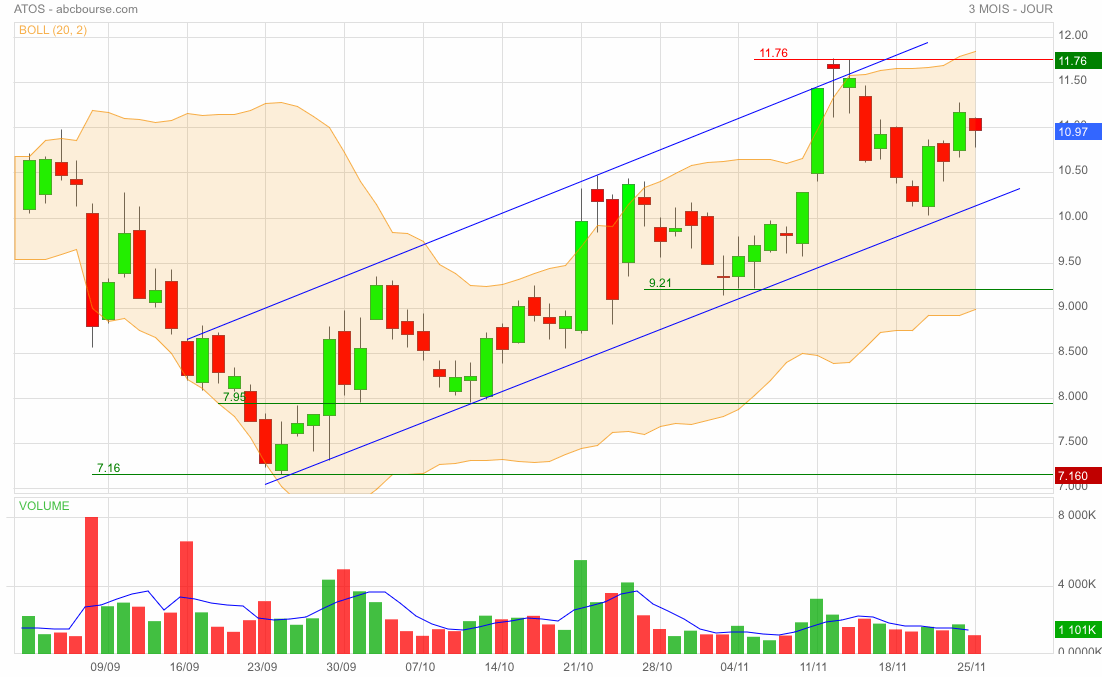Click the 28/10 date label
This screenshot has height=677, width=1102.
tap(657, 667)
